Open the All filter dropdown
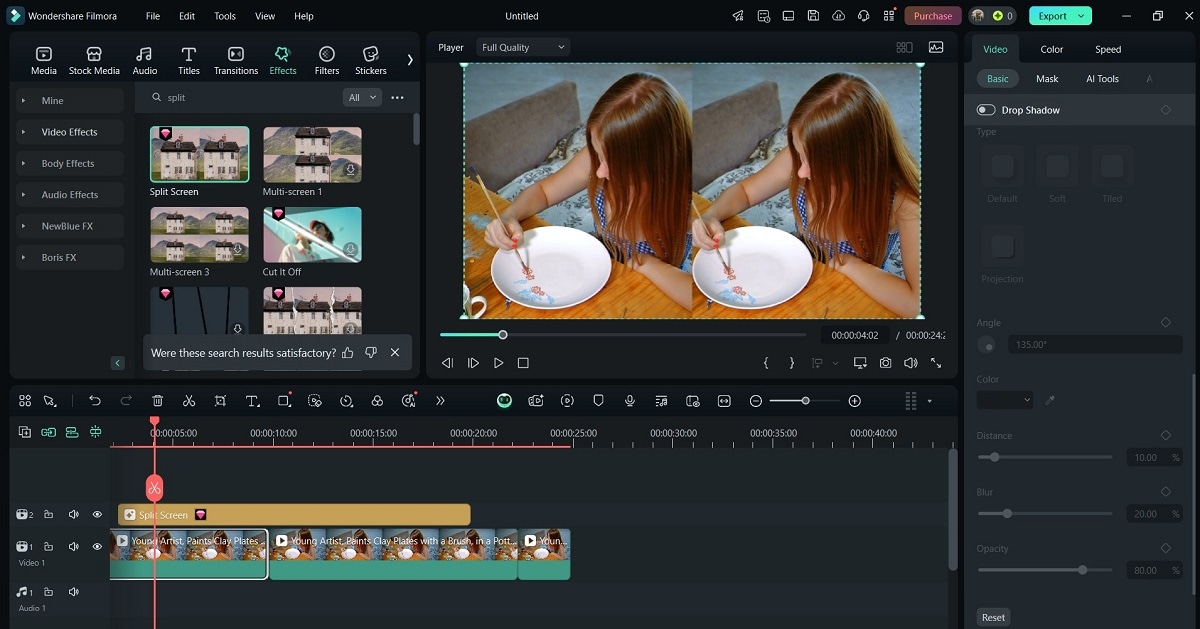The image size is (1200, 629). tap(362, 97)
